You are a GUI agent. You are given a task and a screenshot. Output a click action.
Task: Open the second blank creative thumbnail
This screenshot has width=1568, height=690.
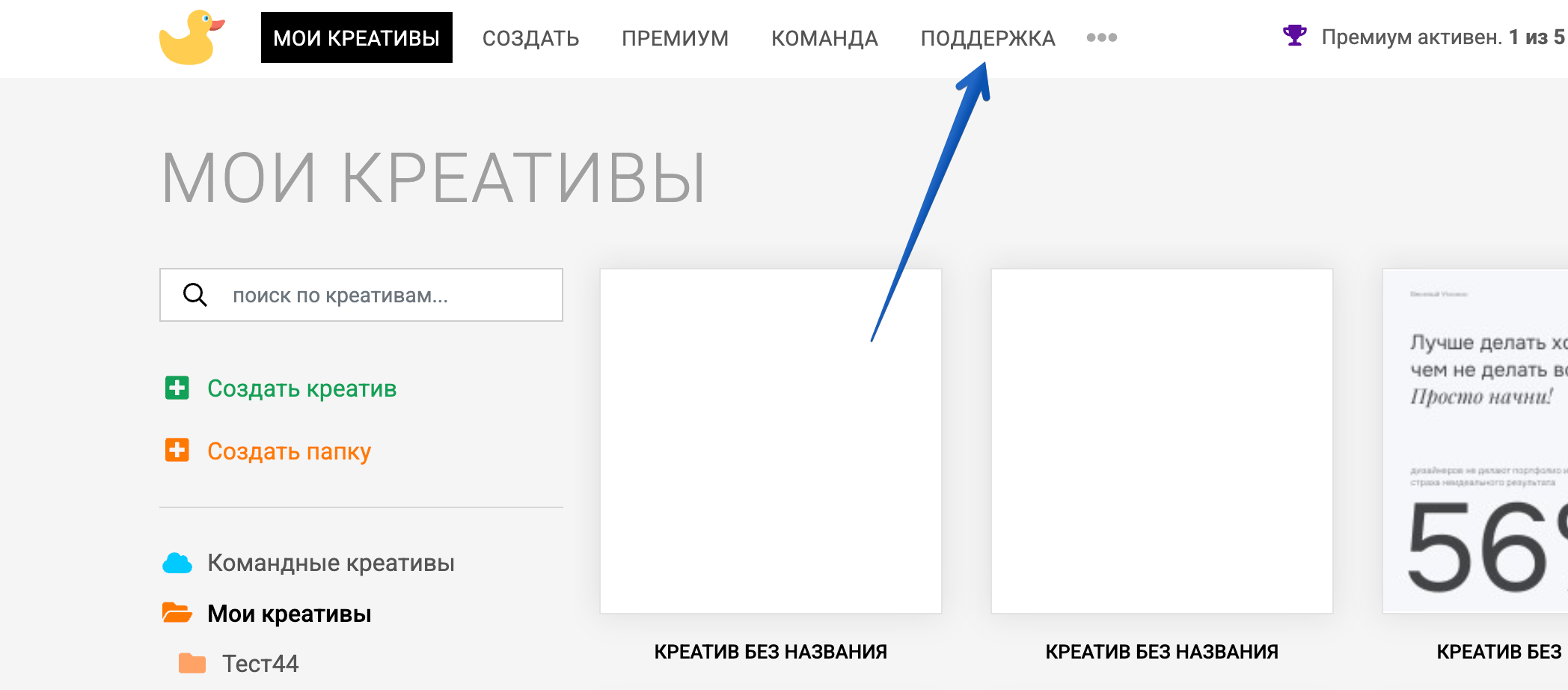(x=1162, y=442)
